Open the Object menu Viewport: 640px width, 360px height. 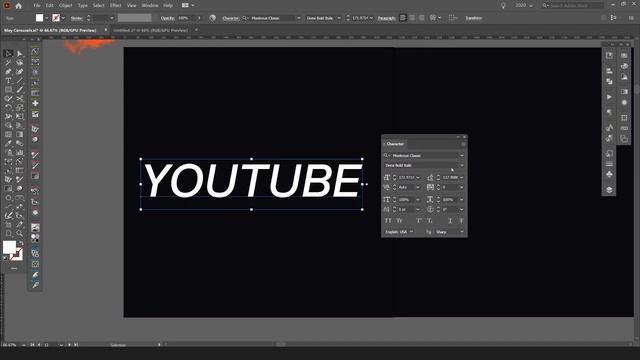pyautogui.click(x=65, y=6)
